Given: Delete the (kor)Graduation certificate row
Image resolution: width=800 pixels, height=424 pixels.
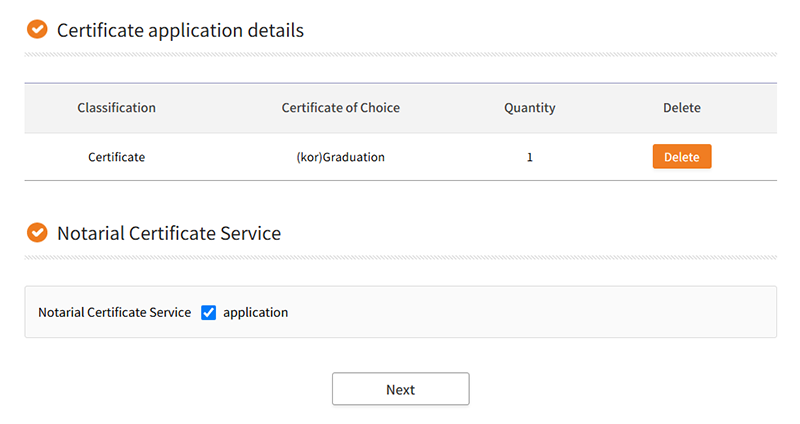Looking at the screenshot, I should pos(681,157).
